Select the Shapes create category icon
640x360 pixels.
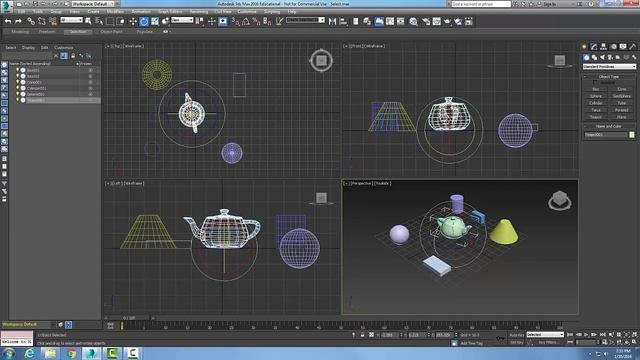(594, 57)
